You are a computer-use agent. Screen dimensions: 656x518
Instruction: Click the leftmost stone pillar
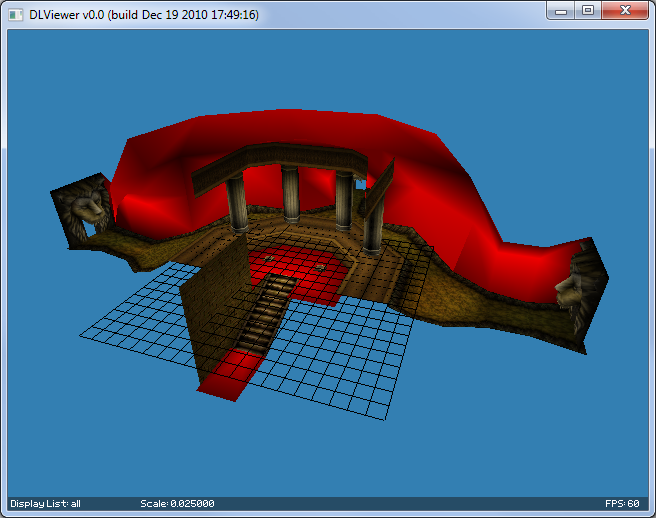[x=238, y=203]
